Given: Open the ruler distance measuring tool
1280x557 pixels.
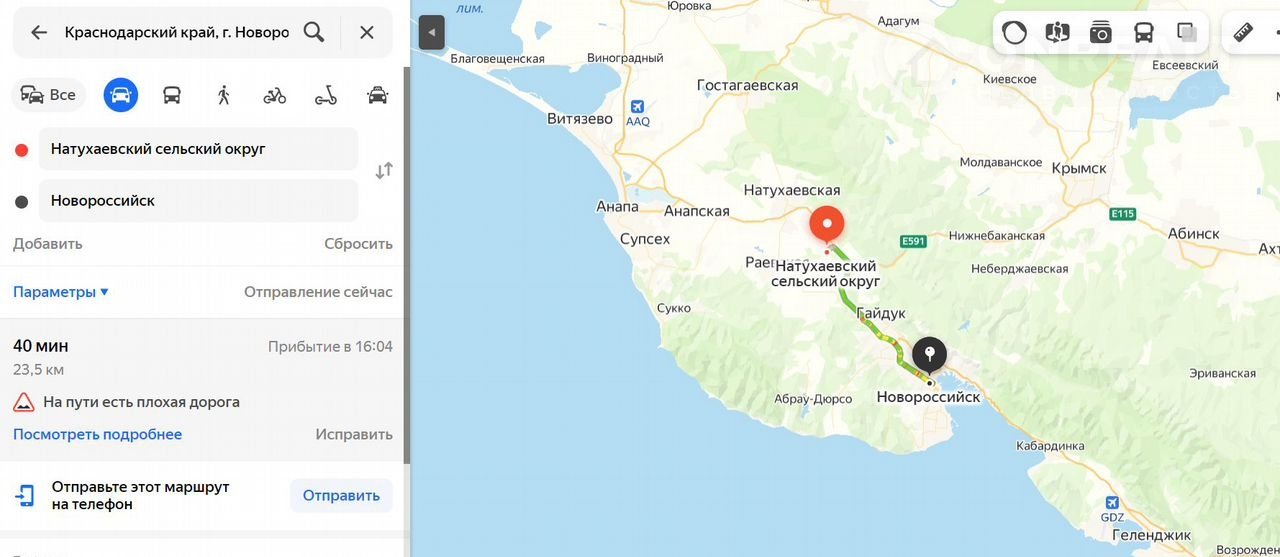Looking at the screenshot, I should click(x=1243, y=32).
